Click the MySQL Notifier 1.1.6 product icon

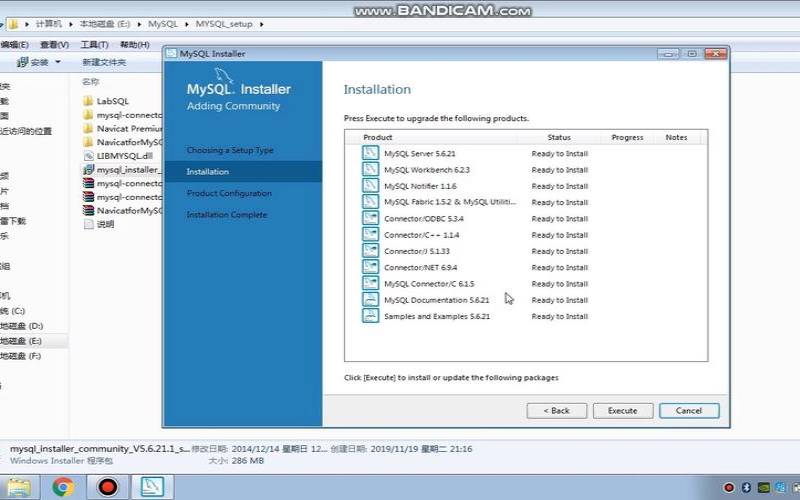[370, 186]
